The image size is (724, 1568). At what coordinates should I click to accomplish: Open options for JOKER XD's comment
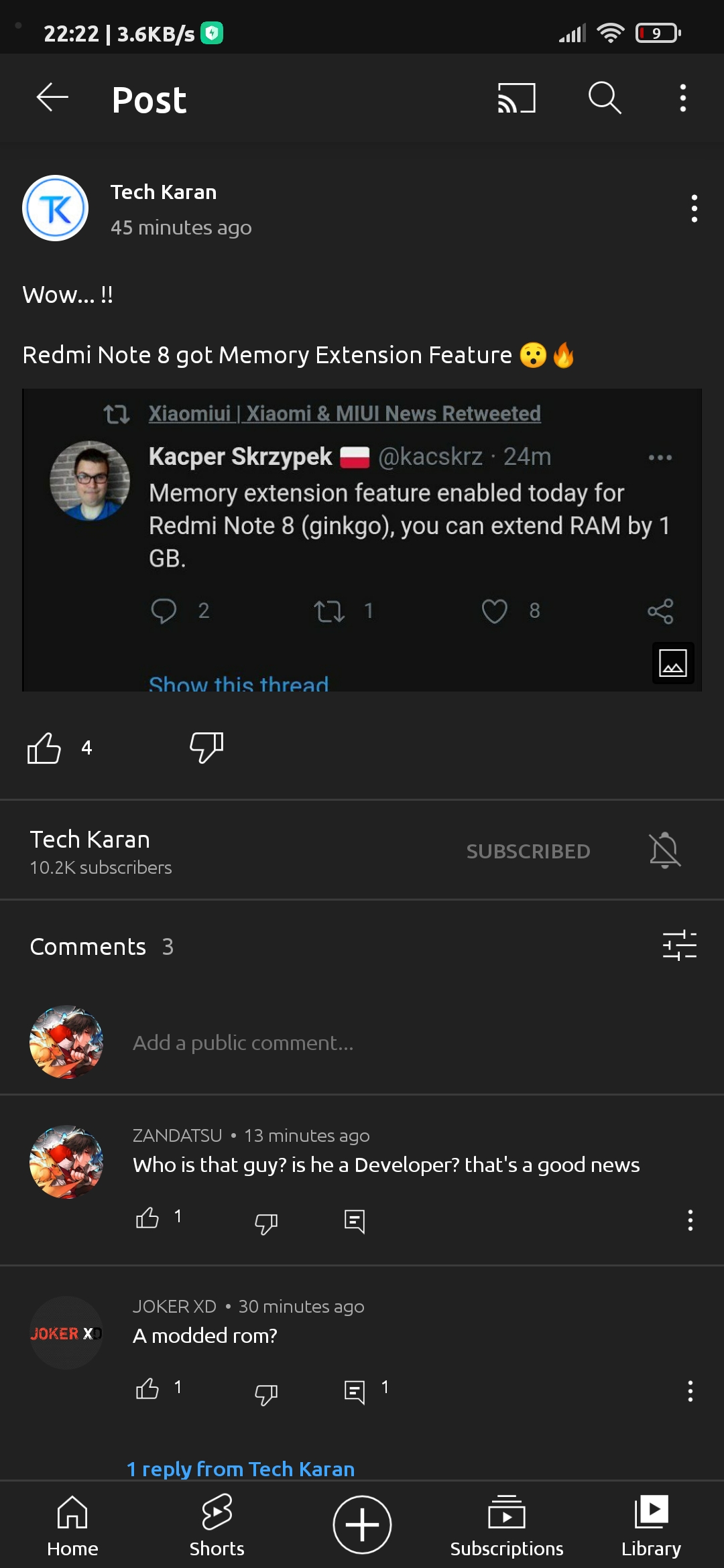[x=690, y=1391]
